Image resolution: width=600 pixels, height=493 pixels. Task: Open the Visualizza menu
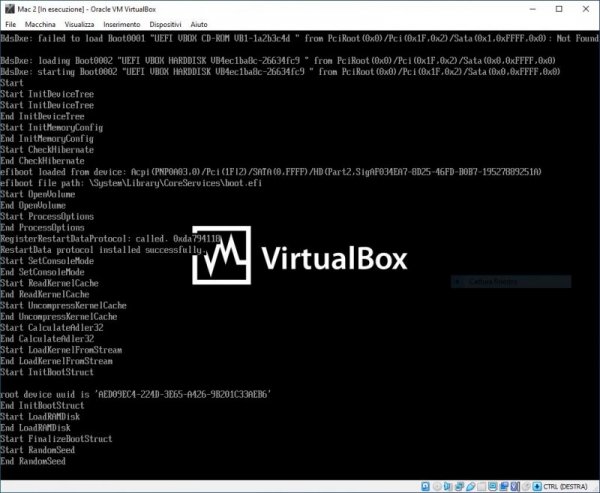coord(79,24)
